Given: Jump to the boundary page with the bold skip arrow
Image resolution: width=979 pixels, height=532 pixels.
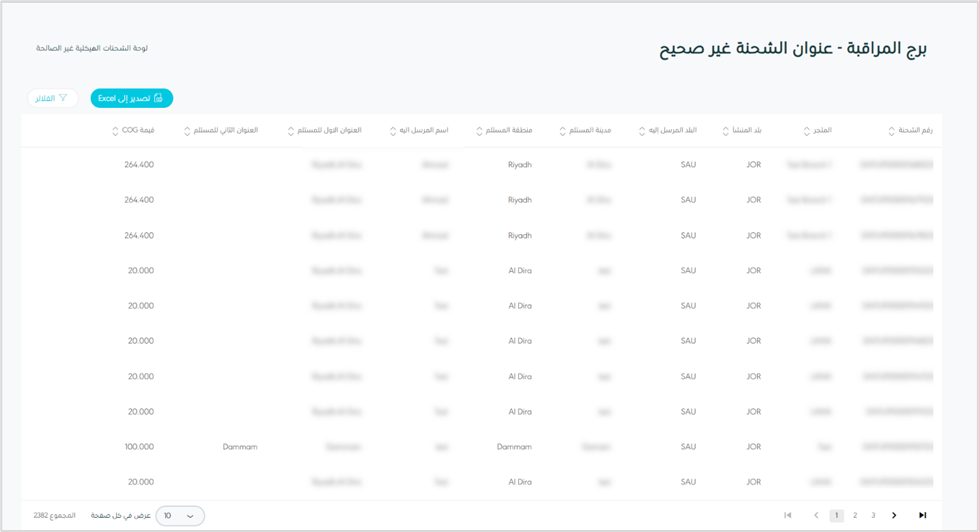Looking at the screenshot, I should point(922,515).
